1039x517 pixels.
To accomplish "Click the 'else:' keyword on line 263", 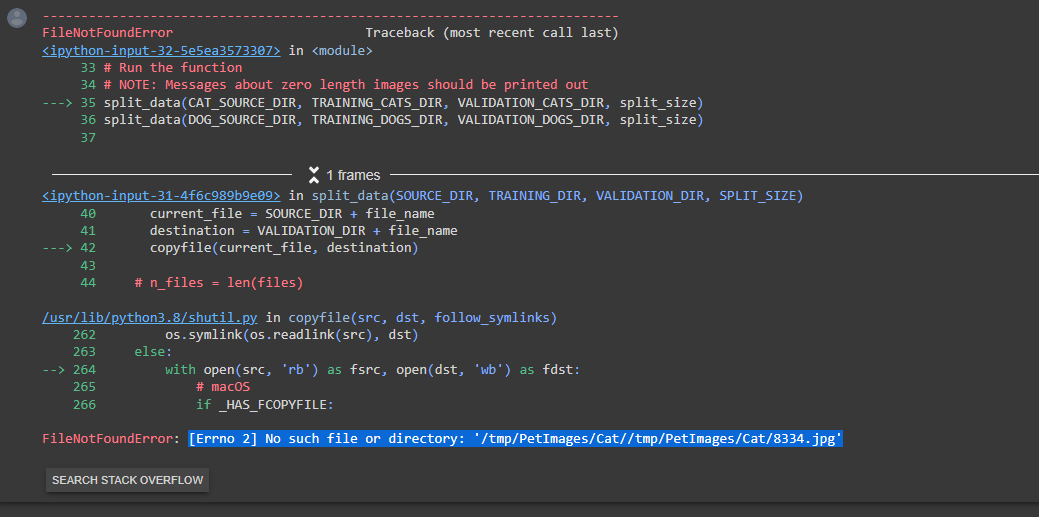I will pyautogui.click(x=153, y=352).
